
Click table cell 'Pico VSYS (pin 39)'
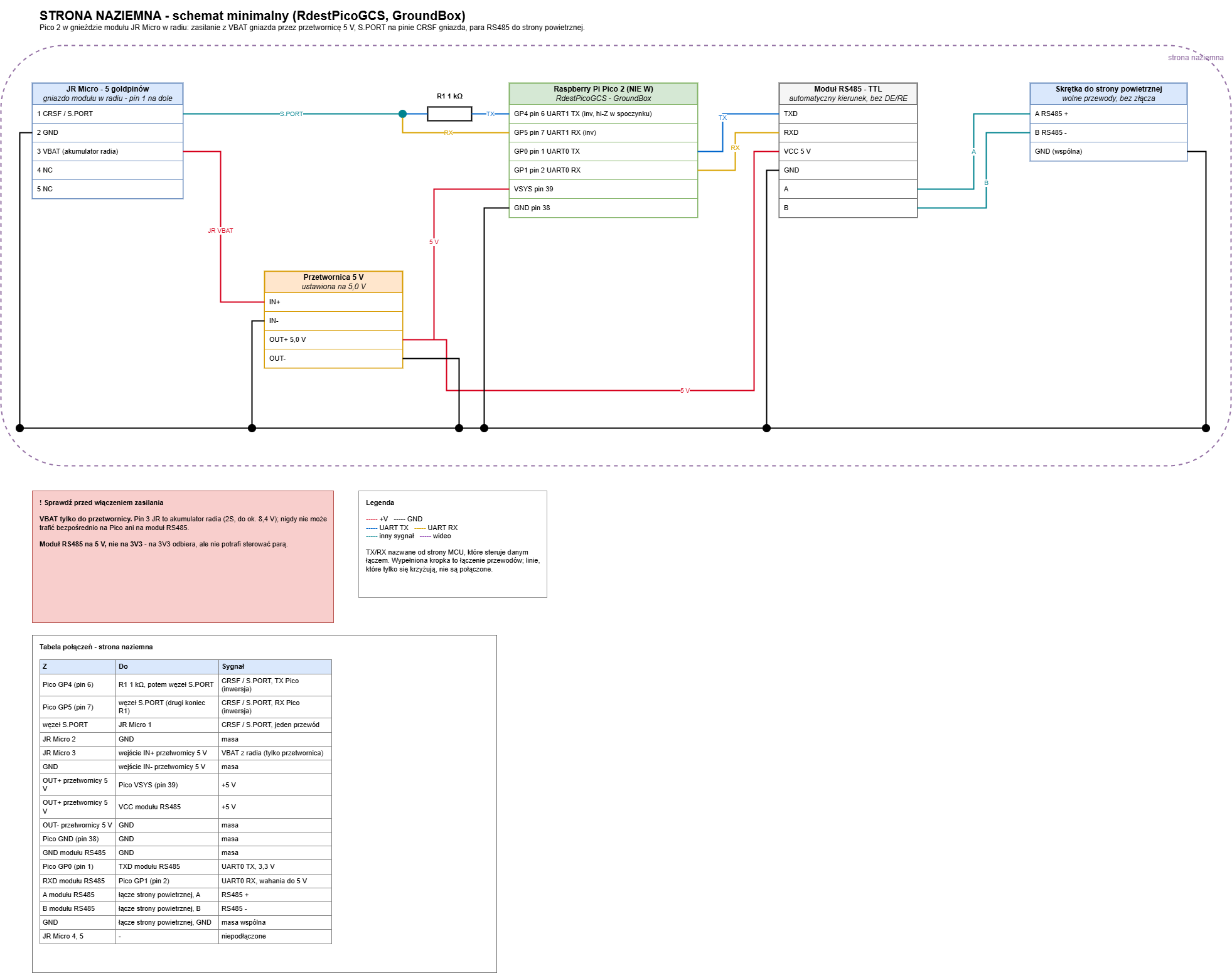click(x=168, y=785)
